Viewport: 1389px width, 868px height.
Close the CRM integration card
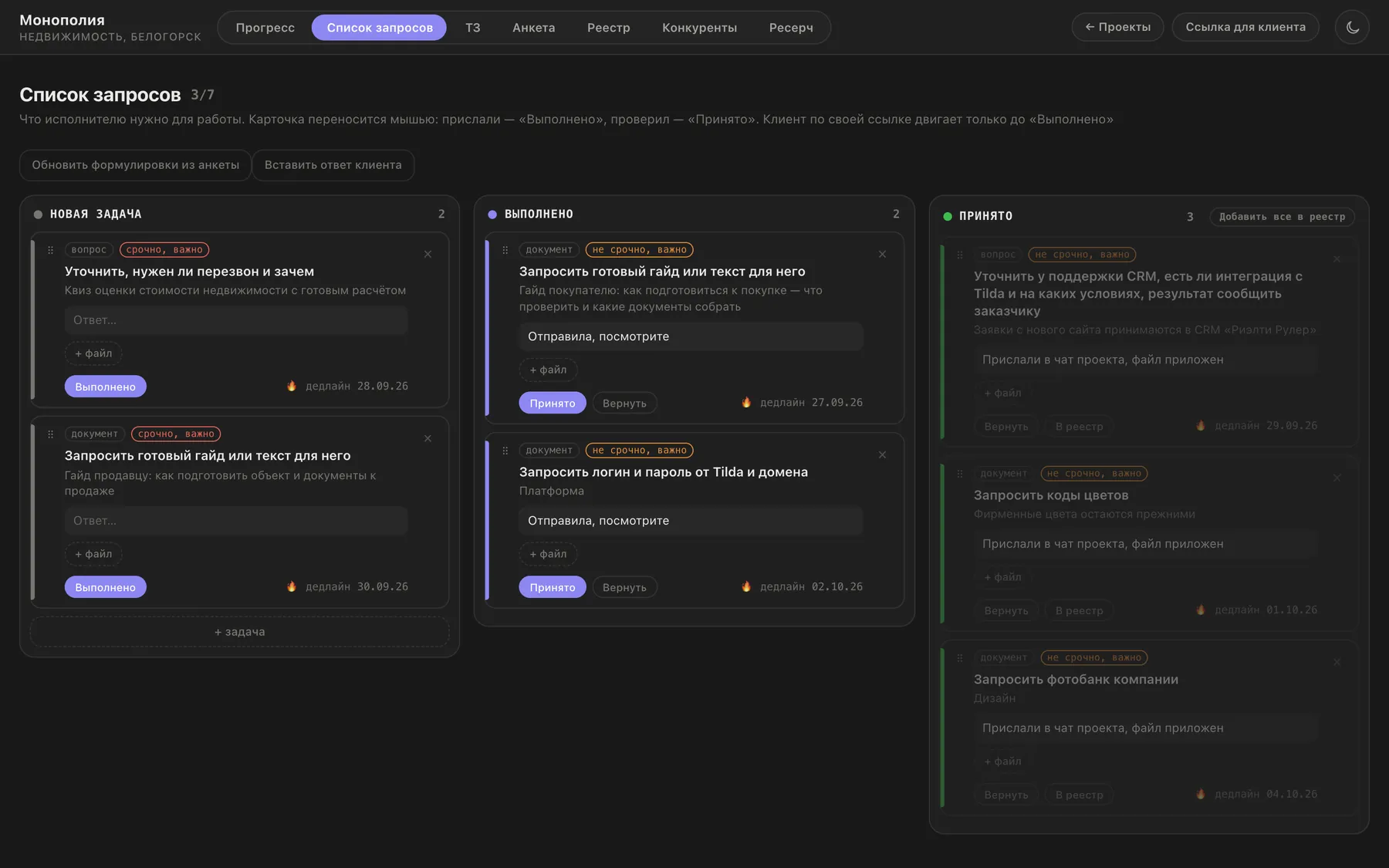coord(1337,259)
